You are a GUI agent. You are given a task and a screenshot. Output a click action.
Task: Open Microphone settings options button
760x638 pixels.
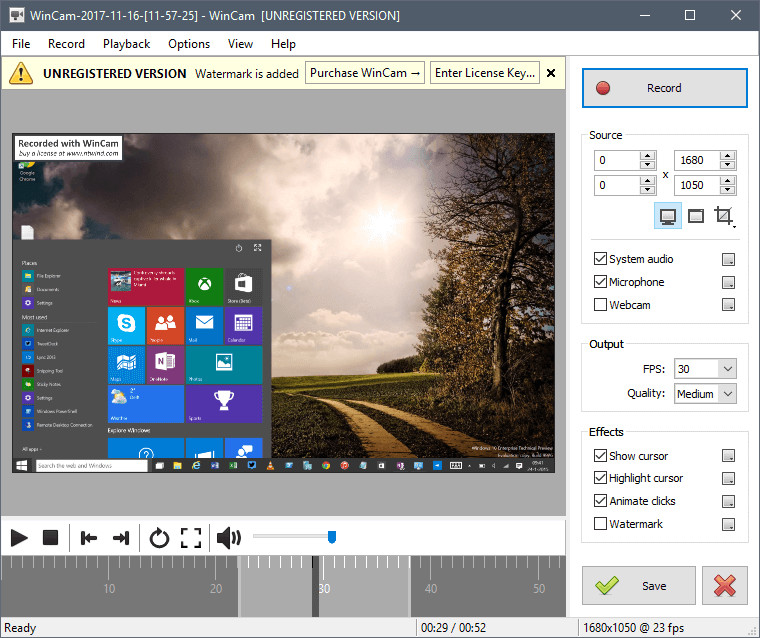coord(729,282)
